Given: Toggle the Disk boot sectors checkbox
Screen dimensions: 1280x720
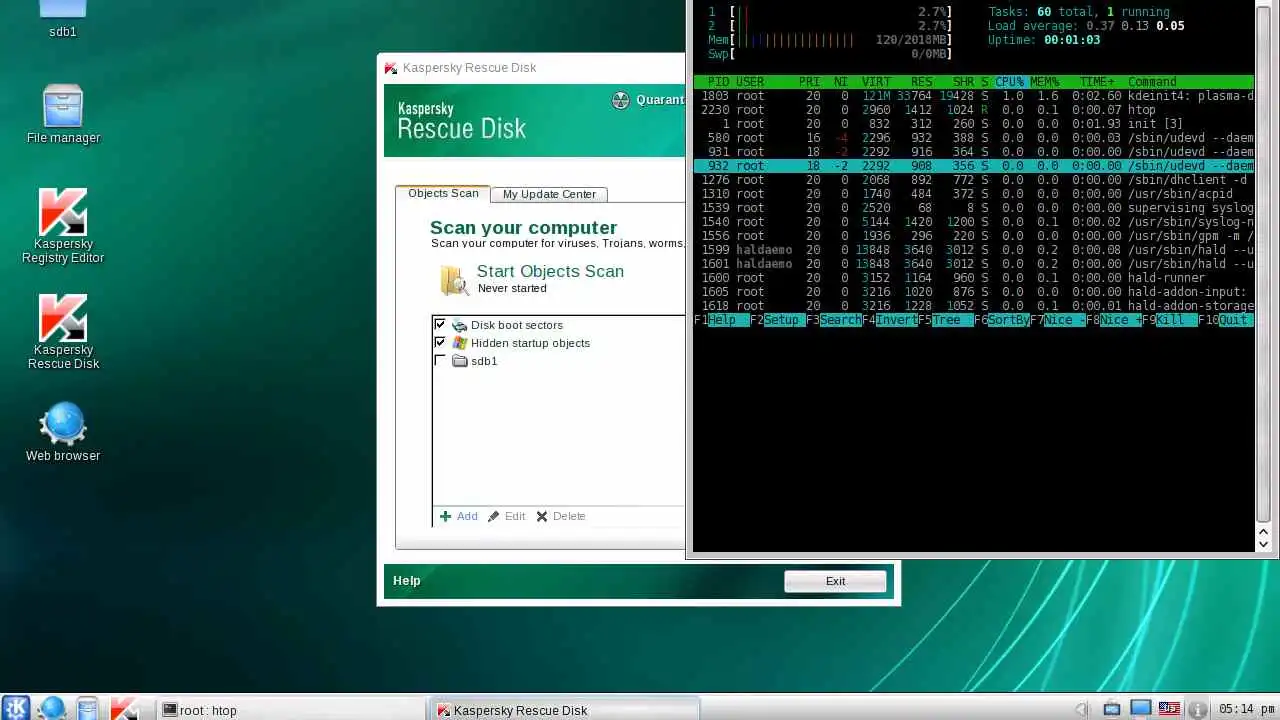Looking at the screenshot, I should point(440,325).
